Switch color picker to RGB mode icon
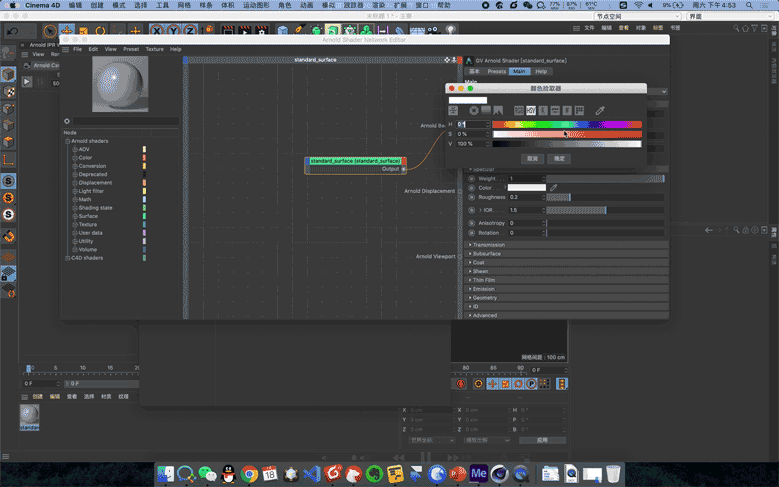 point(519,110)
